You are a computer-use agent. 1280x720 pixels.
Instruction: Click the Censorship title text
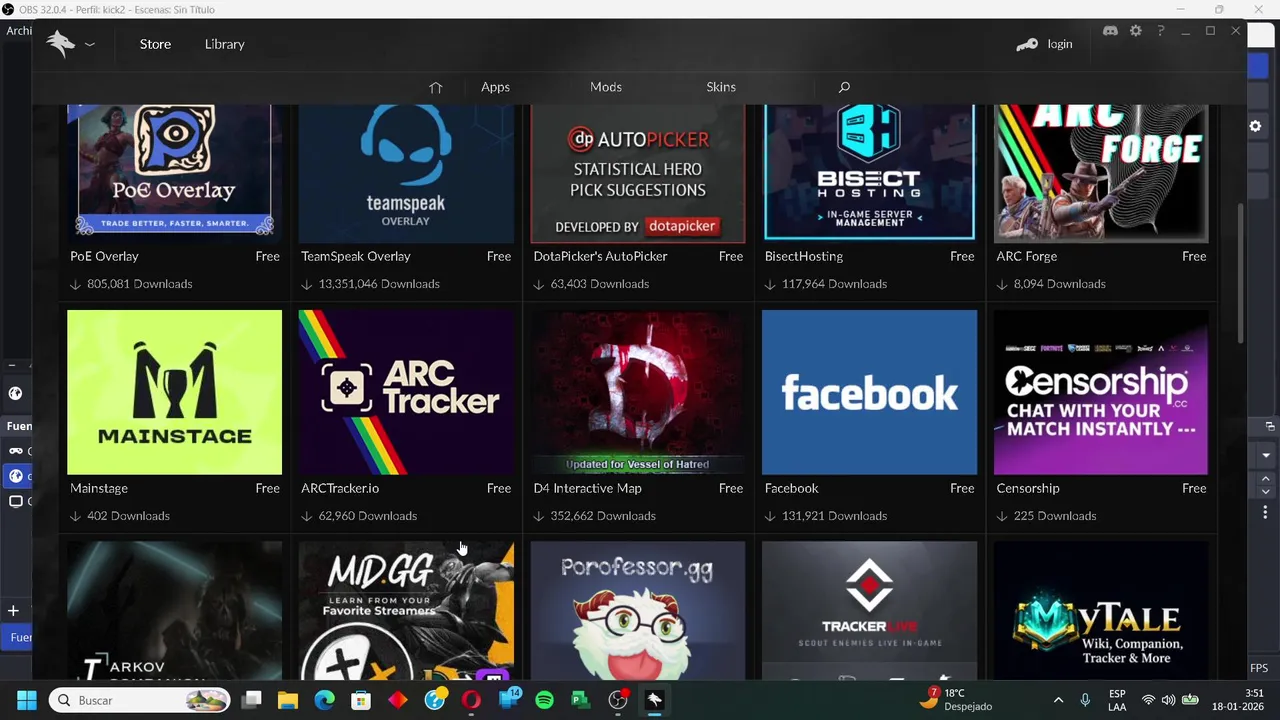coord(1028,488)
